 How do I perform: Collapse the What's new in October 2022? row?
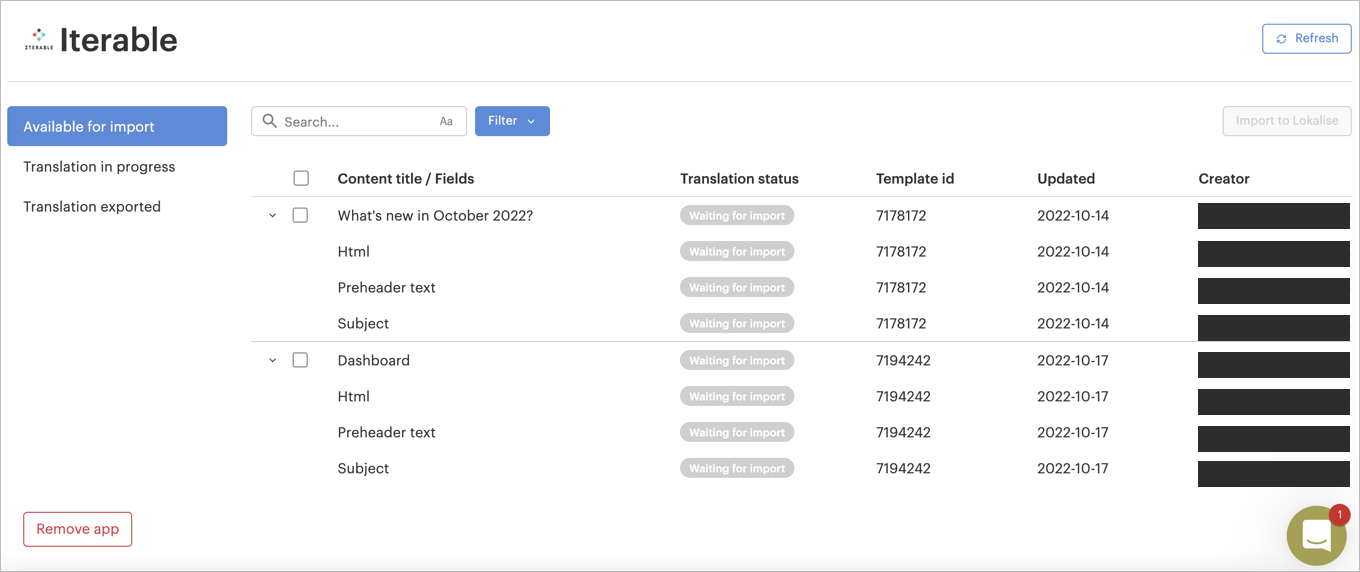tap(272, 216)
